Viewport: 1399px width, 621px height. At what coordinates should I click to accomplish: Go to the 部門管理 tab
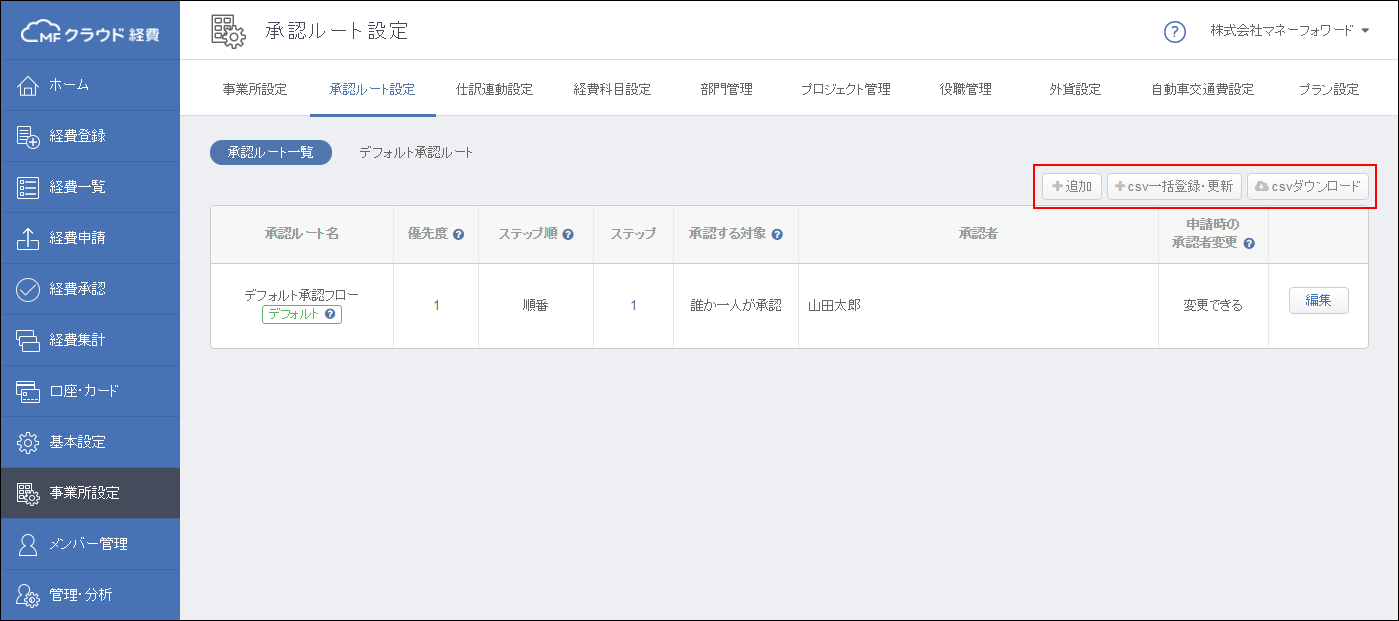pos(726,89)
